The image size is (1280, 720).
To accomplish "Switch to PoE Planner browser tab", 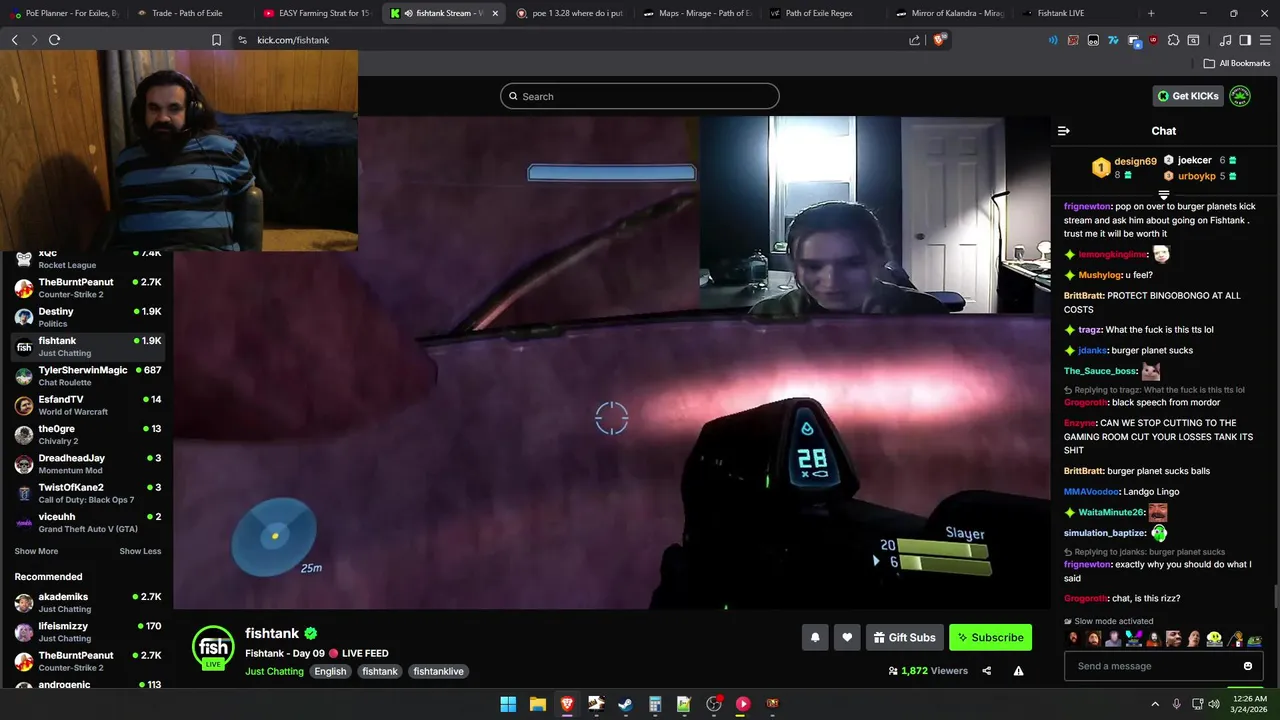I will click(63, 13).
